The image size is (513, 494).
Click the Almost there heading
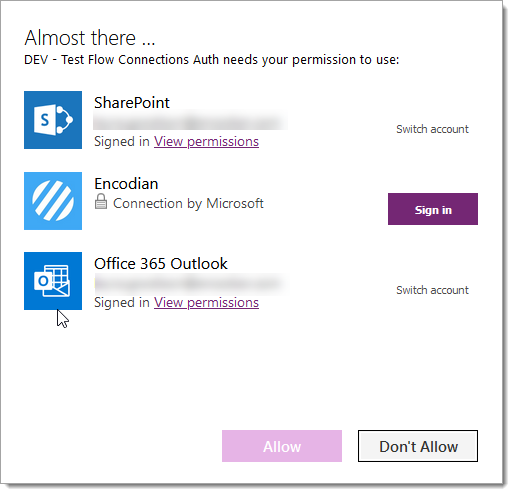tap(90, 38)
